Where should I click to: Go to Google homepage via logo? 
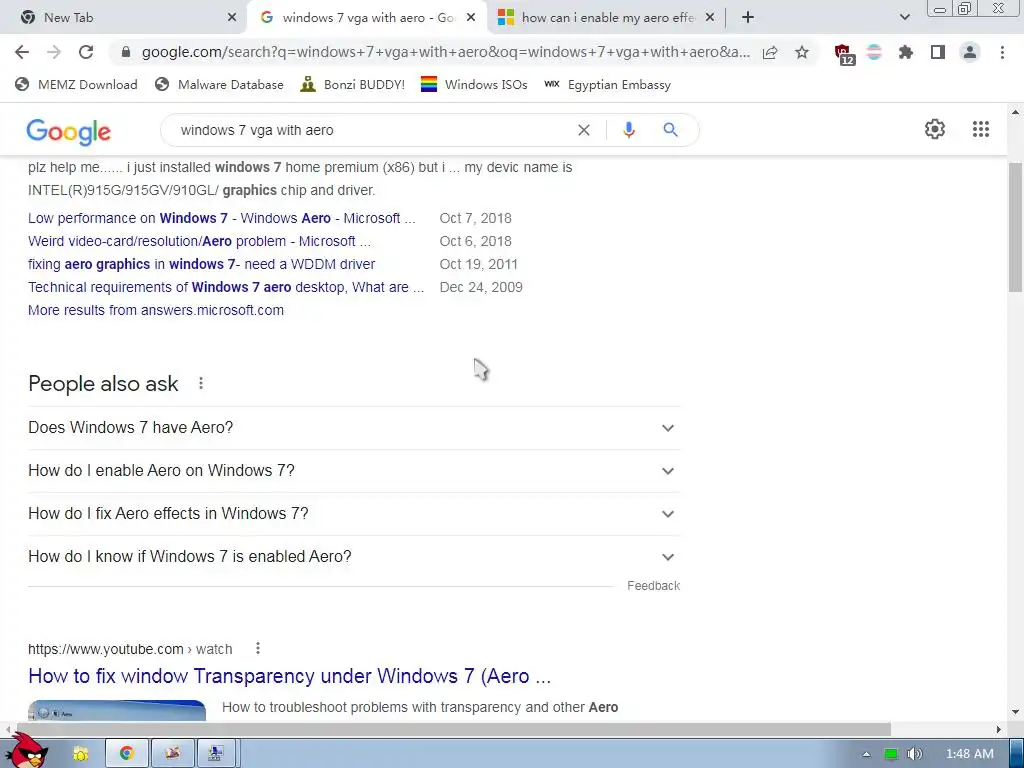pos(69,131)
